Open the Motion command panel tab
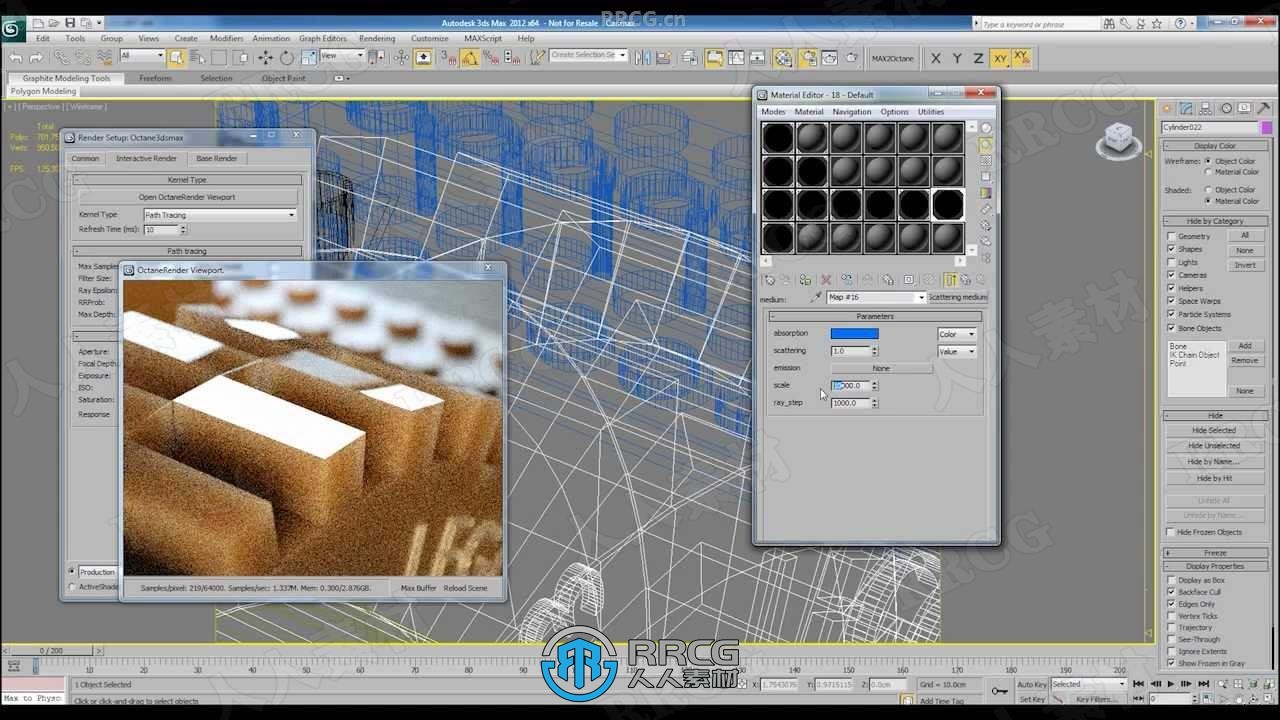This screenshot has height=720, width=1280. tap(1227, 108)
